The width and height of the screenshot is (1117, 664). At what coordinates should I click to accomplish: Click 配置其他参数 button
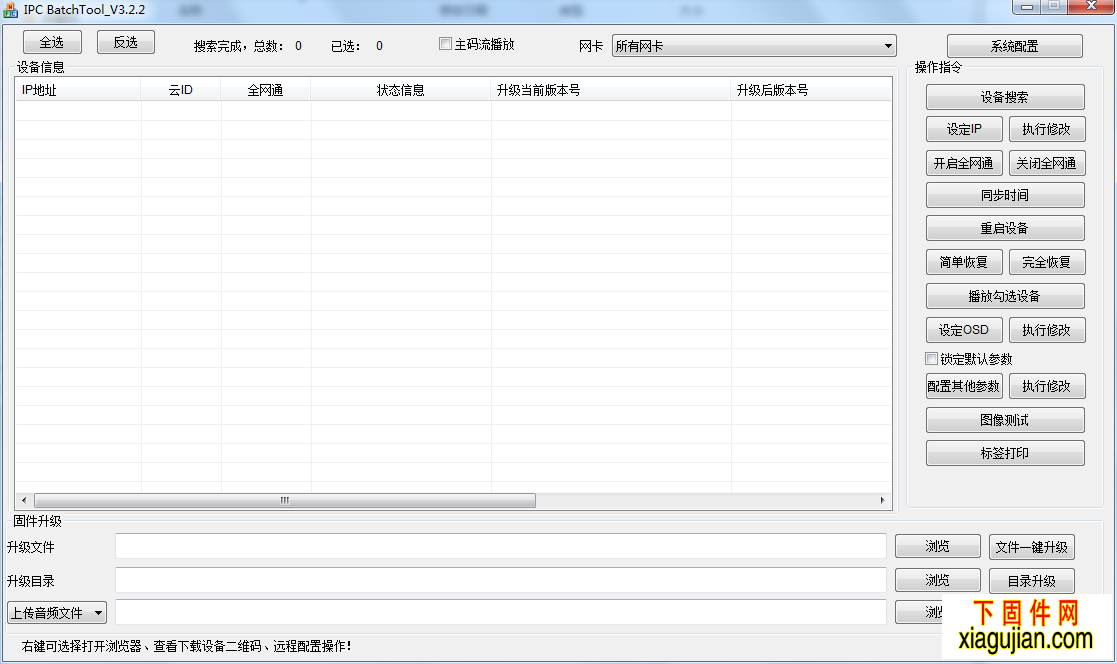click(964, 386)
